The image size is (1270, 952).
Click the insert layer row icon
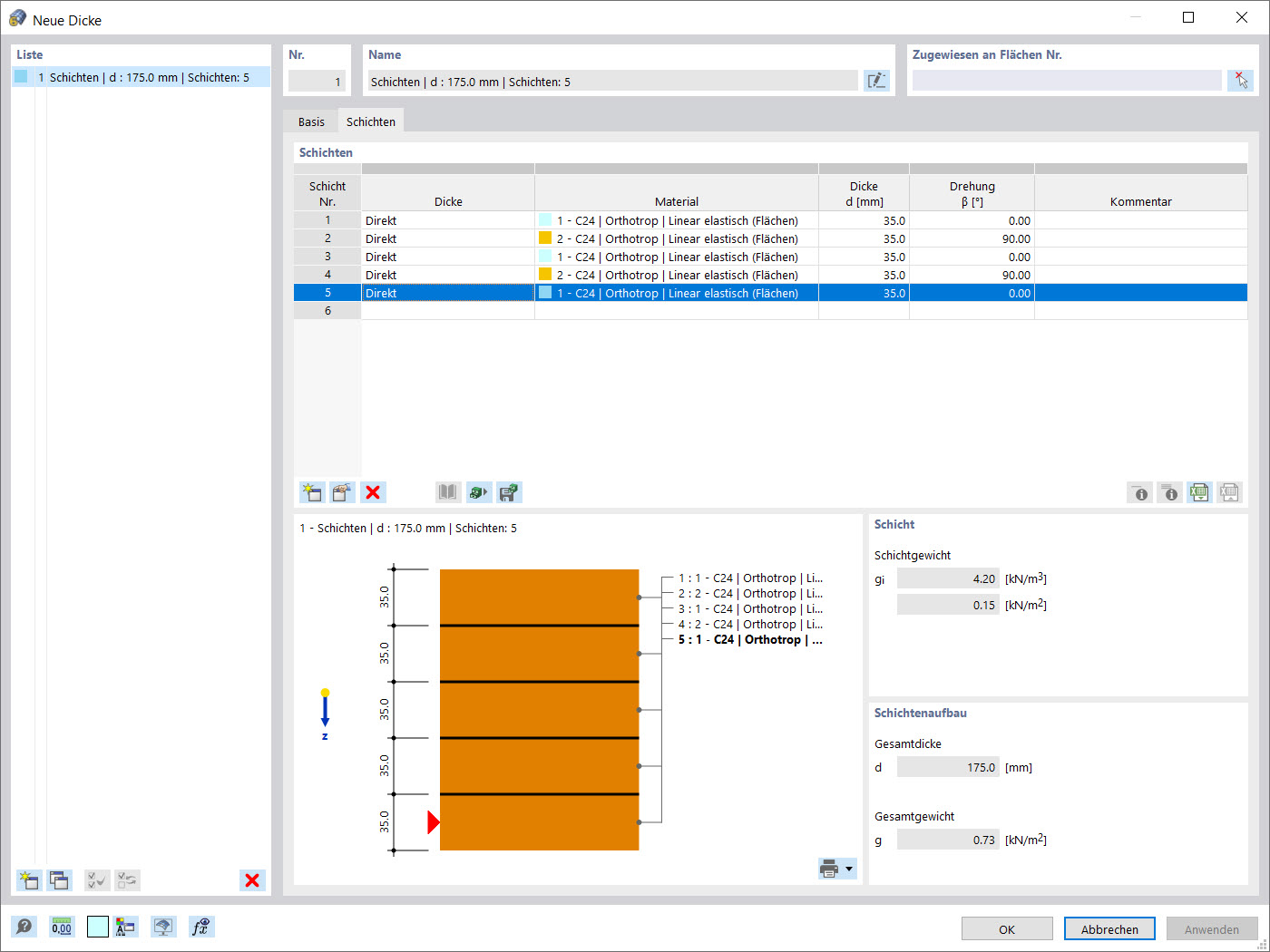point(342,492)
